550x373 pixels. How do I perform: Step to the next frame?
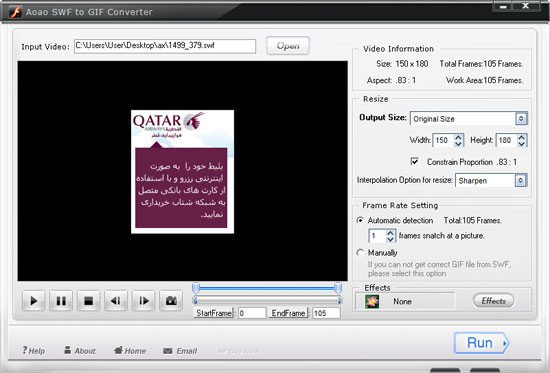tap(143, 301)
